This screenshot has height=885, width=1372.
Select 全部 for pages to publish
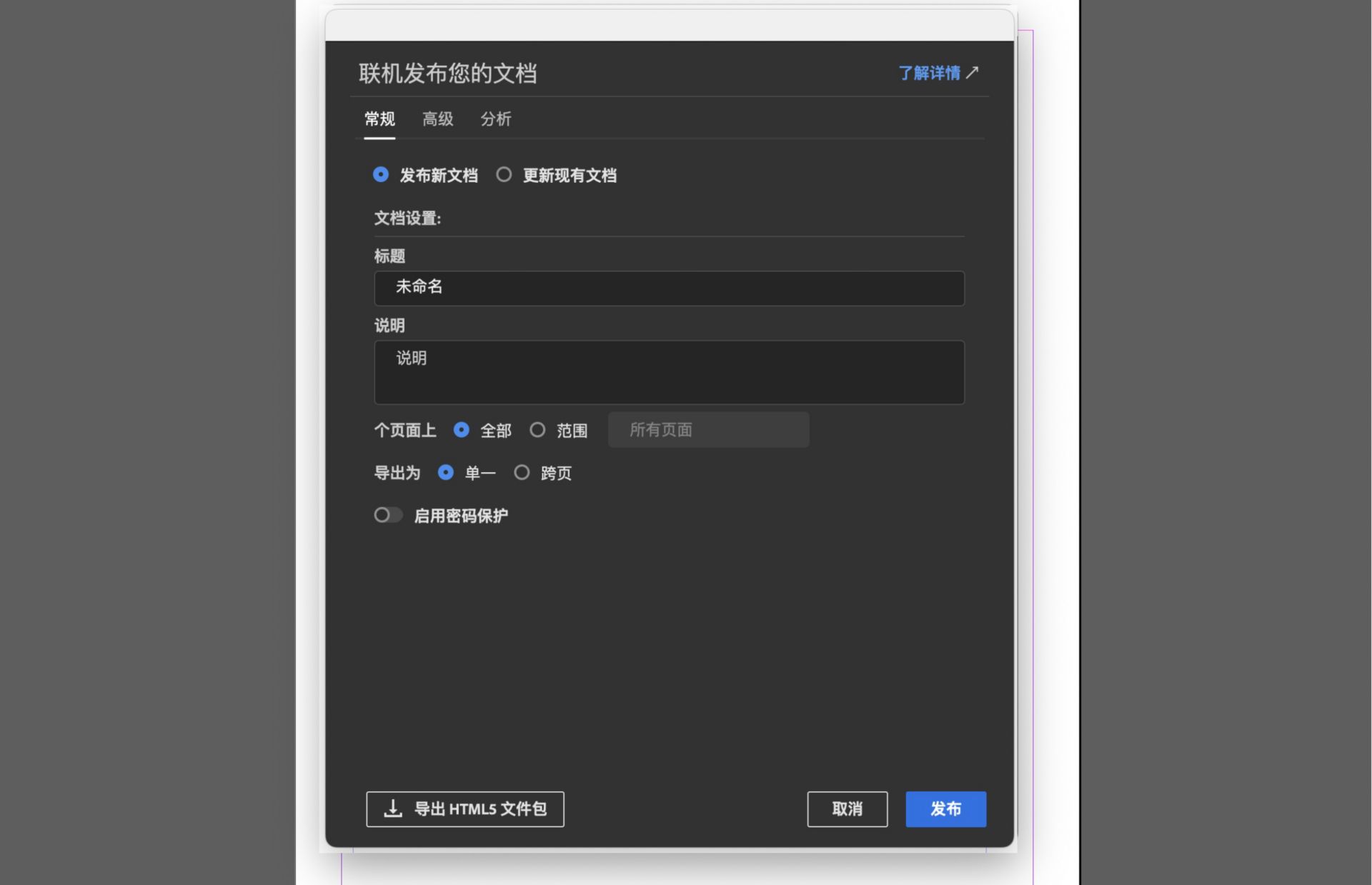(462, 430)
